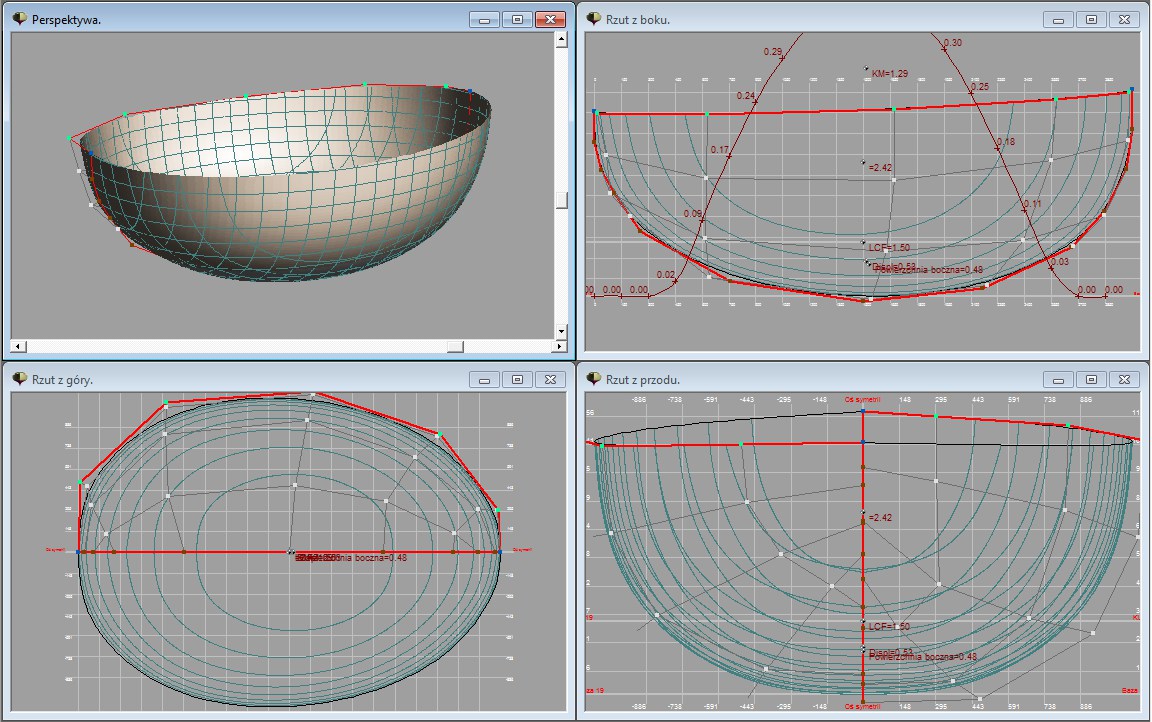Image resolution: width=1152 pixels, height=722 pixels.
Task: Maximize the Rzut z boku window
Action: 1092,20
